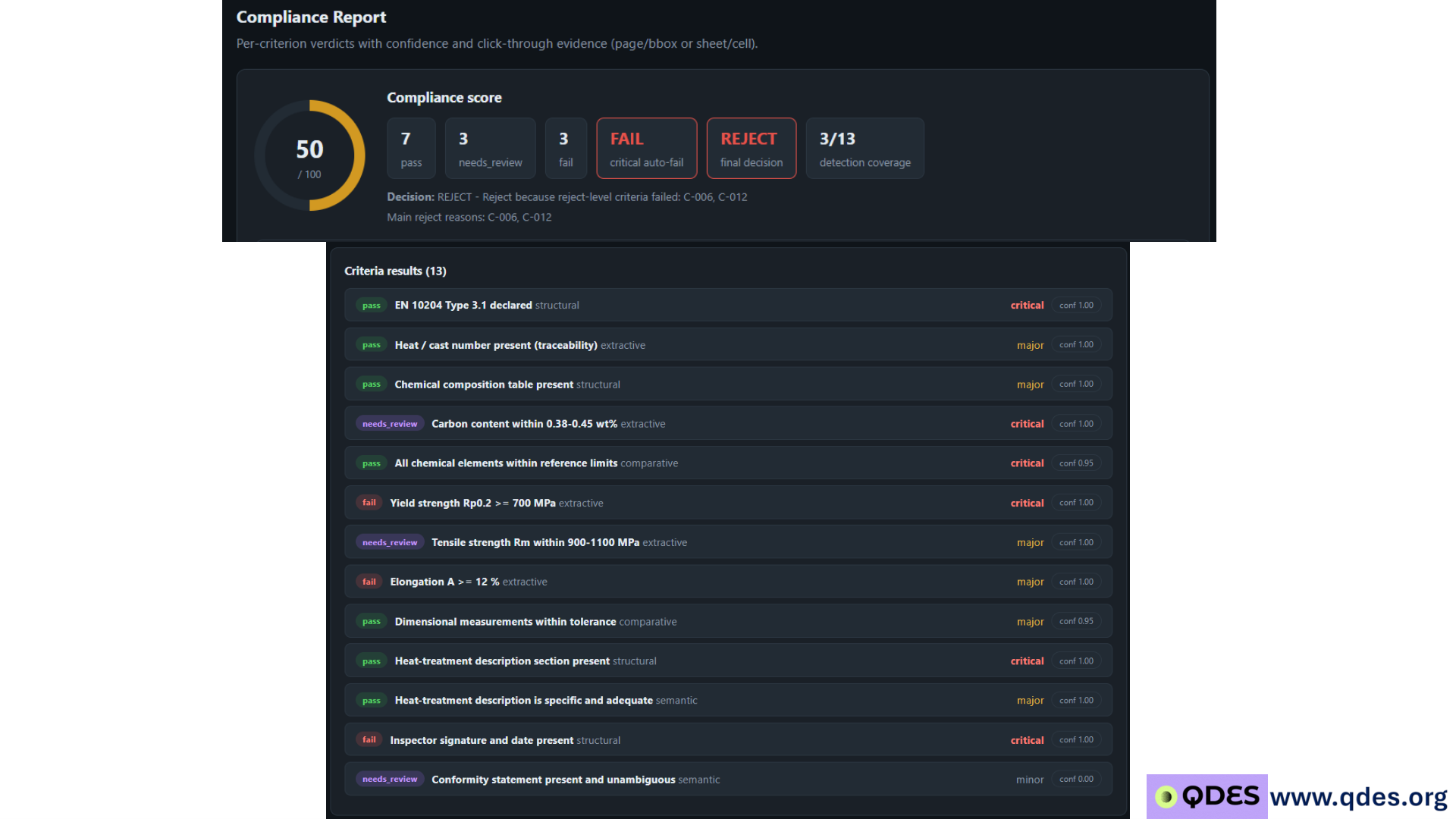Open All chemical elements within reference limits row
This screenshot has height=819, width=1456.
click(x=728, y=463)
